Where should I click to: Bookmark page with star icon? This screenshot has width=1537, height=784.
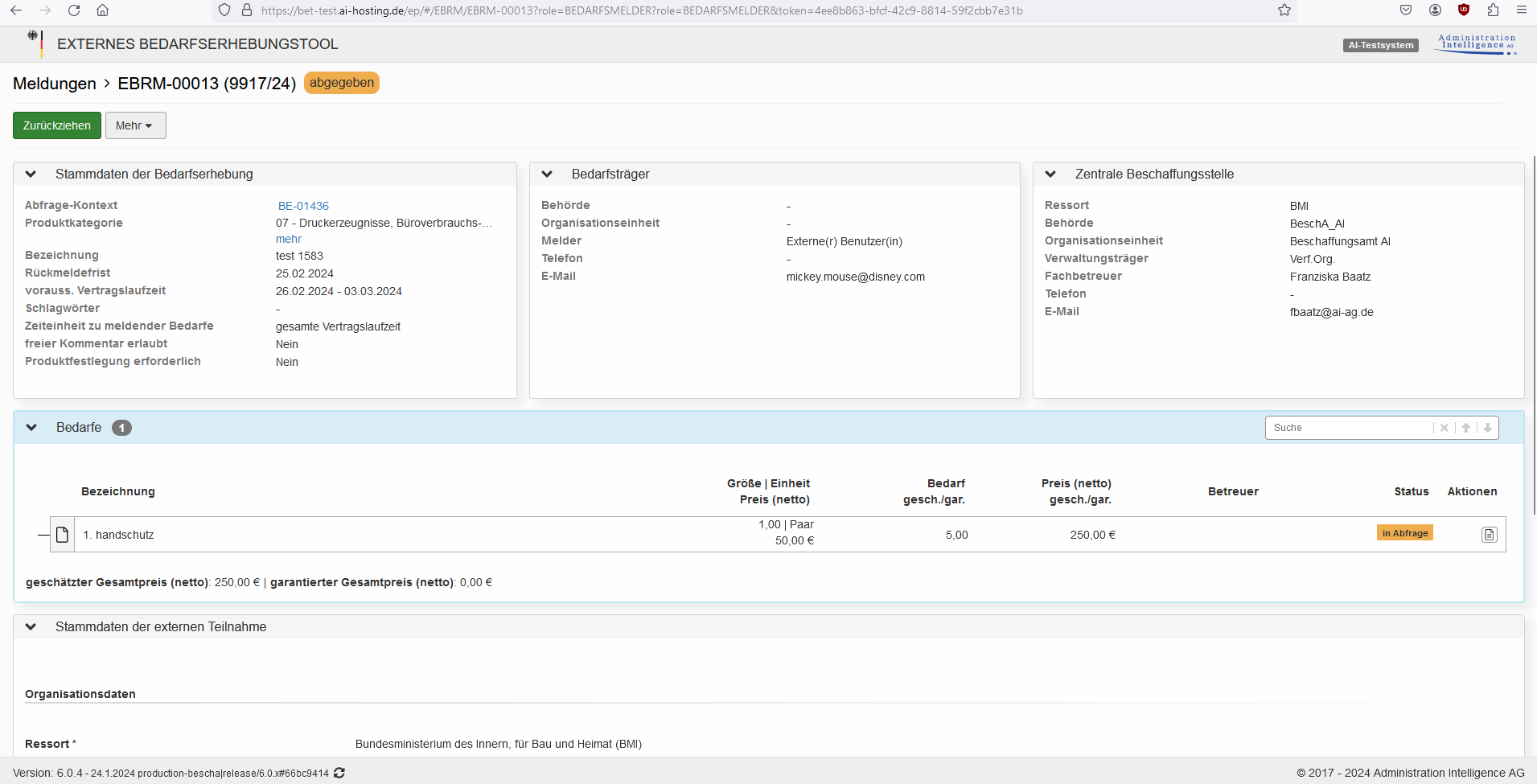click(1284, 10)
